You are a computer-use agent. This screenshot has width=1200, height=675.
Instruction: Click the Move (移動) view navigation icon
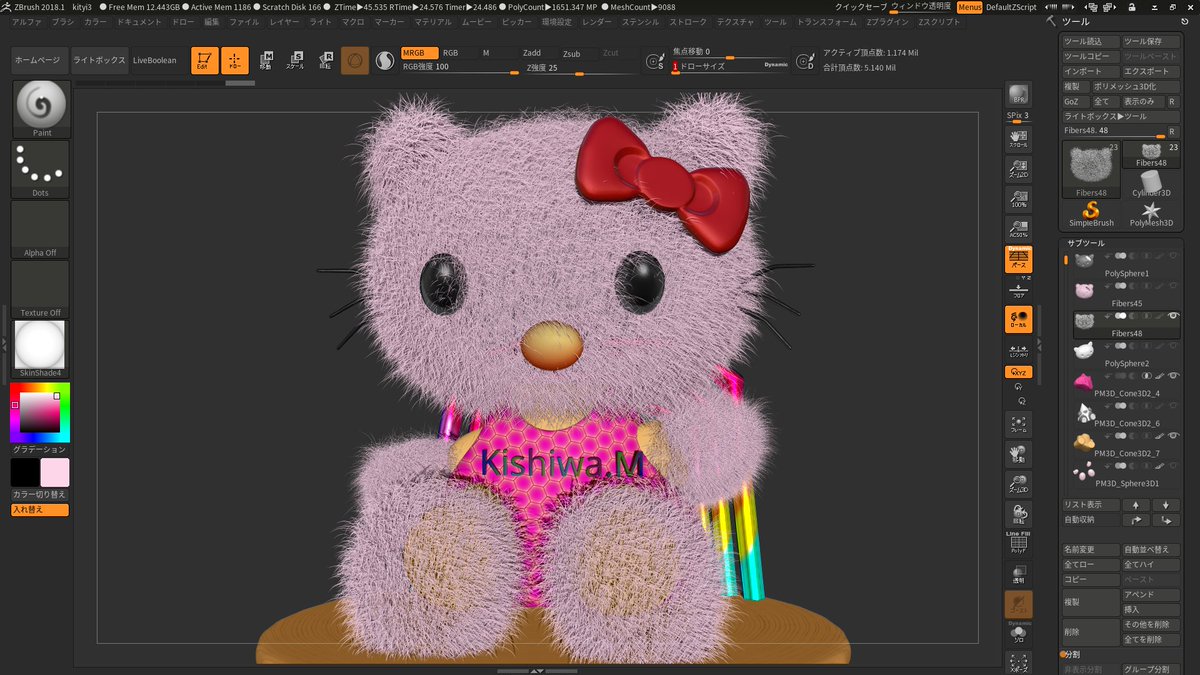(x=1018, y=455)
